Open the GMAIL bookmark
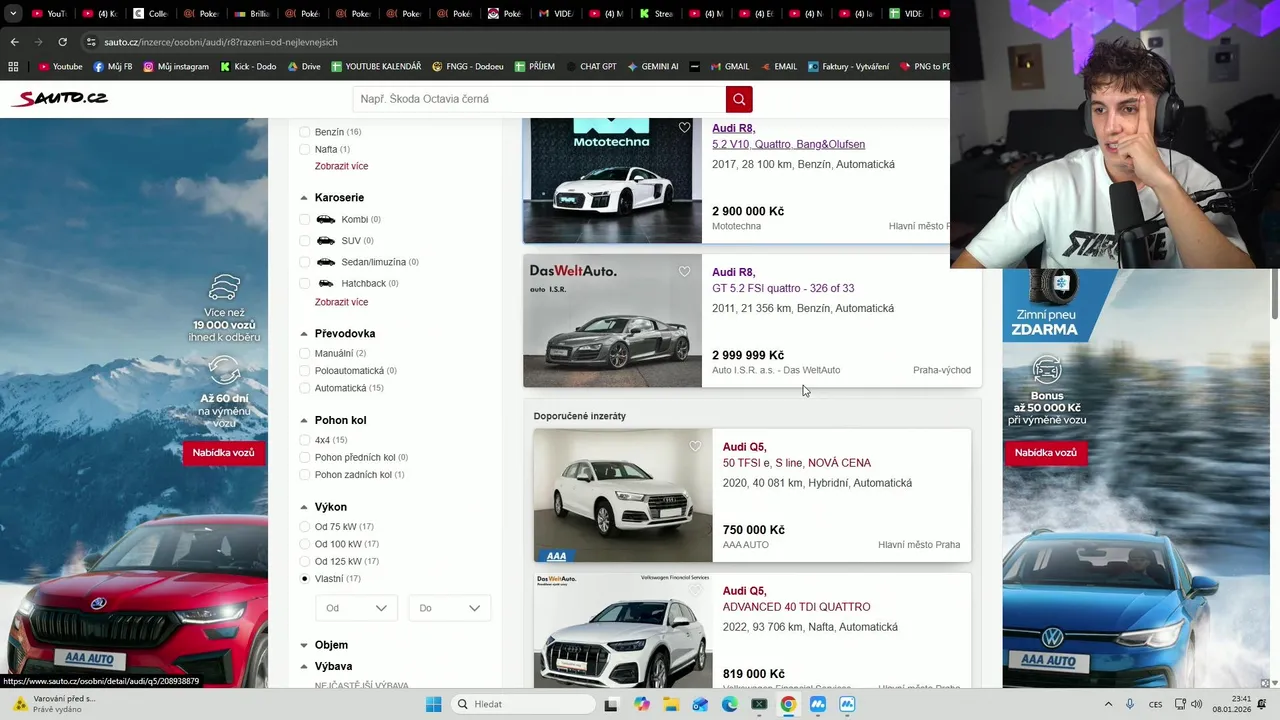Screen dimensions: 1280x720 729,67
